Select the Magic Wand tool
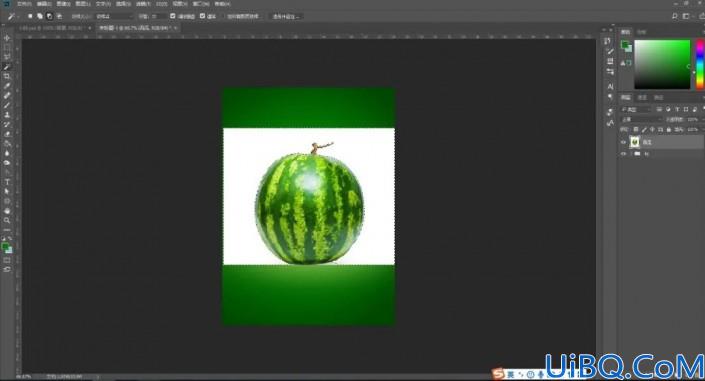Image resolution: width=705 pixels, height=381 pixels. coord(7,67)
